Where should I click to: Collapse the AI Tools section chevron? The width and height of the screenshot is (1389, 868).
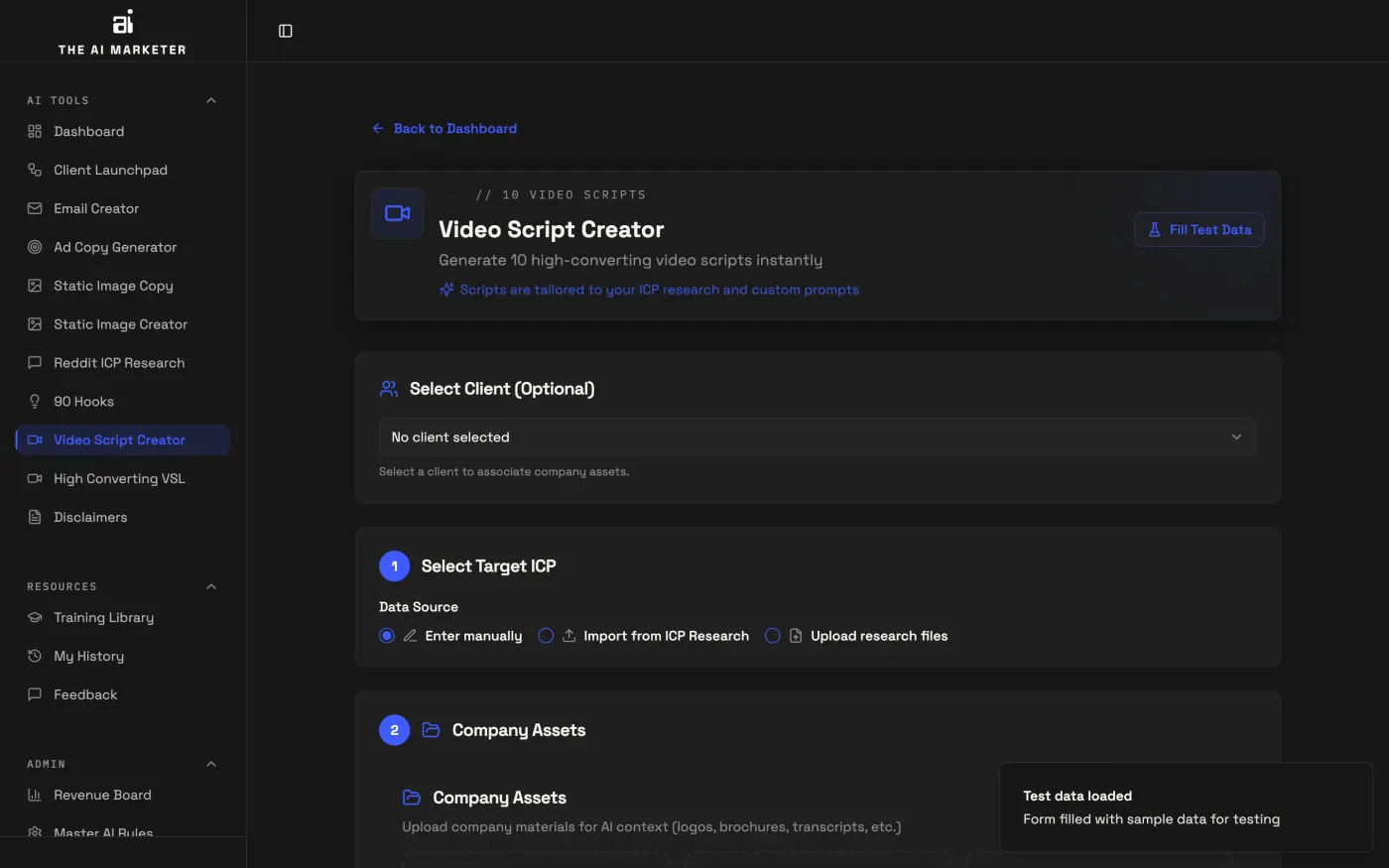(211, 100)
